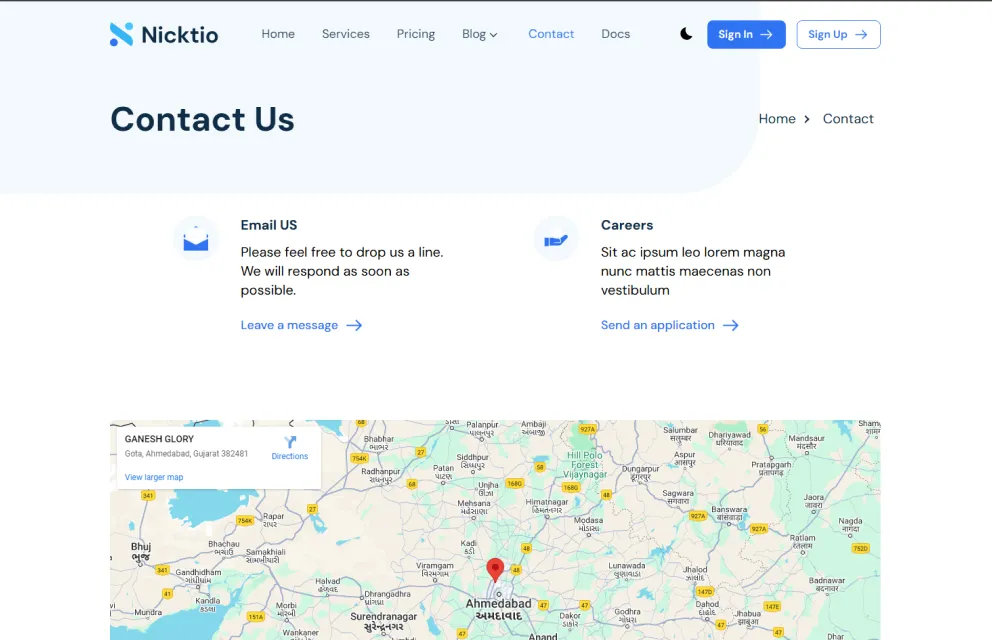Click the Sign Up button
992x640 pixels.
point(838,34)
